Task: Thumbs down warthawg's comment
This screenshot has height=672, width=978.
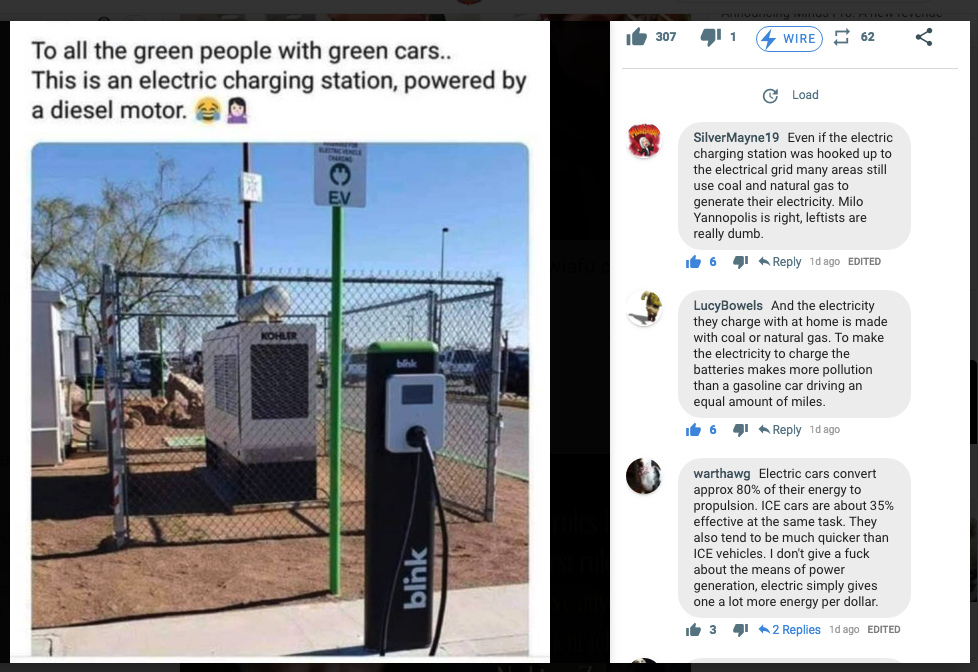Action: [740, 630]
